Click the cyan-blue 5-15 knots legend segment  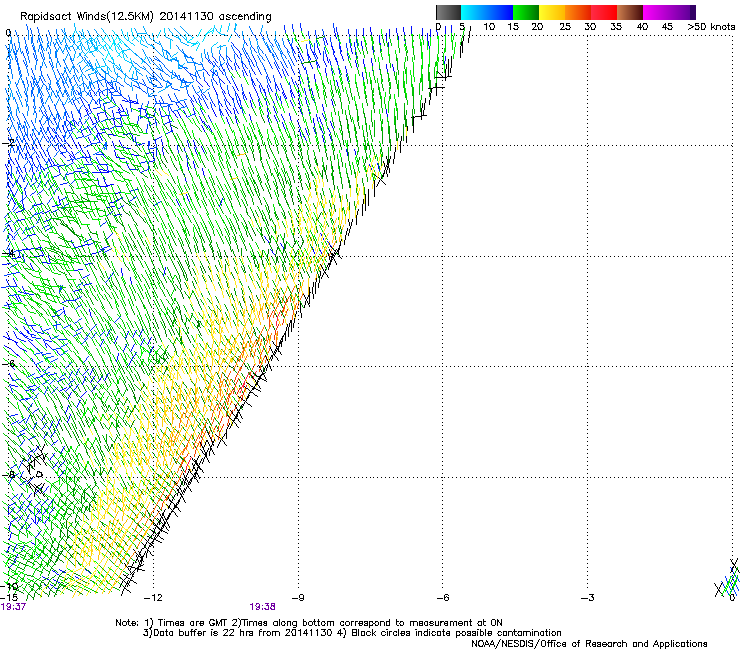[487, 12]
